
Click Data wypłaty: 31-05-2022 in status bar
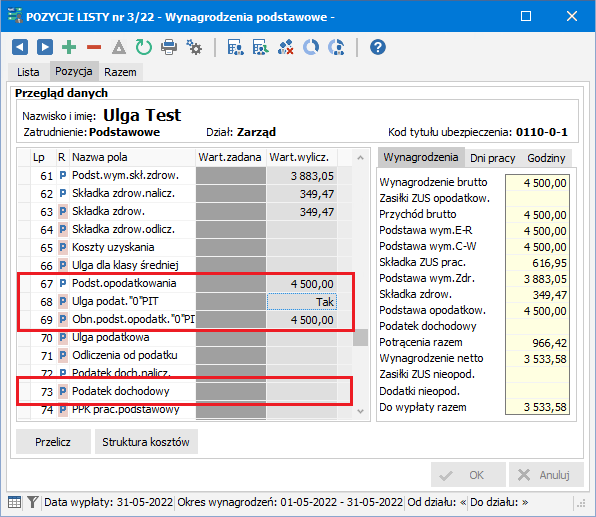[x=108, y=502]
